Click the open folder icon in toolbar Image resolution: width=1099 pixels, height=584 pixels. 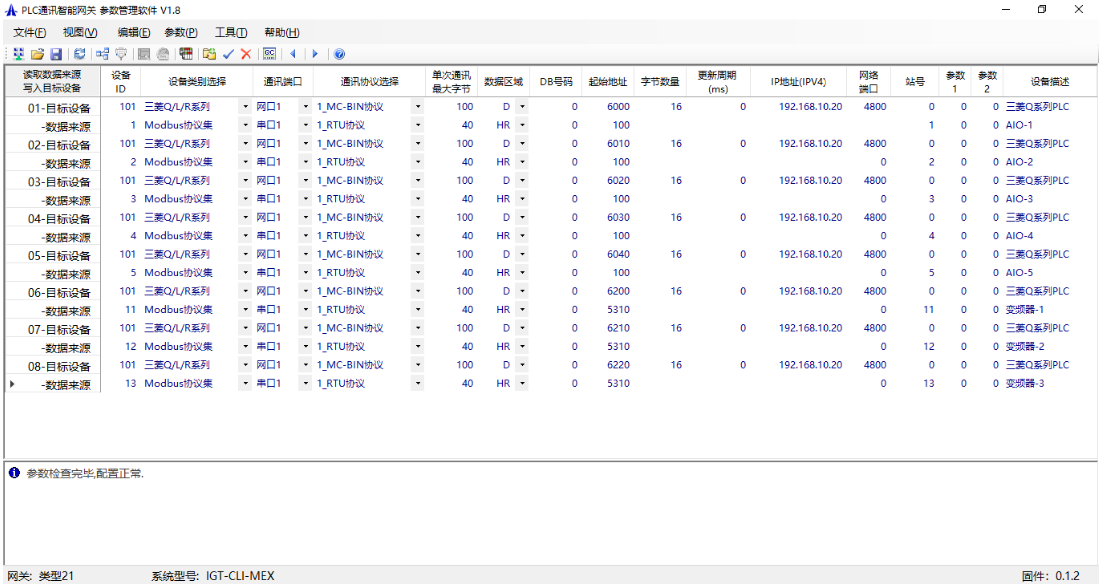tap(37, 54)
